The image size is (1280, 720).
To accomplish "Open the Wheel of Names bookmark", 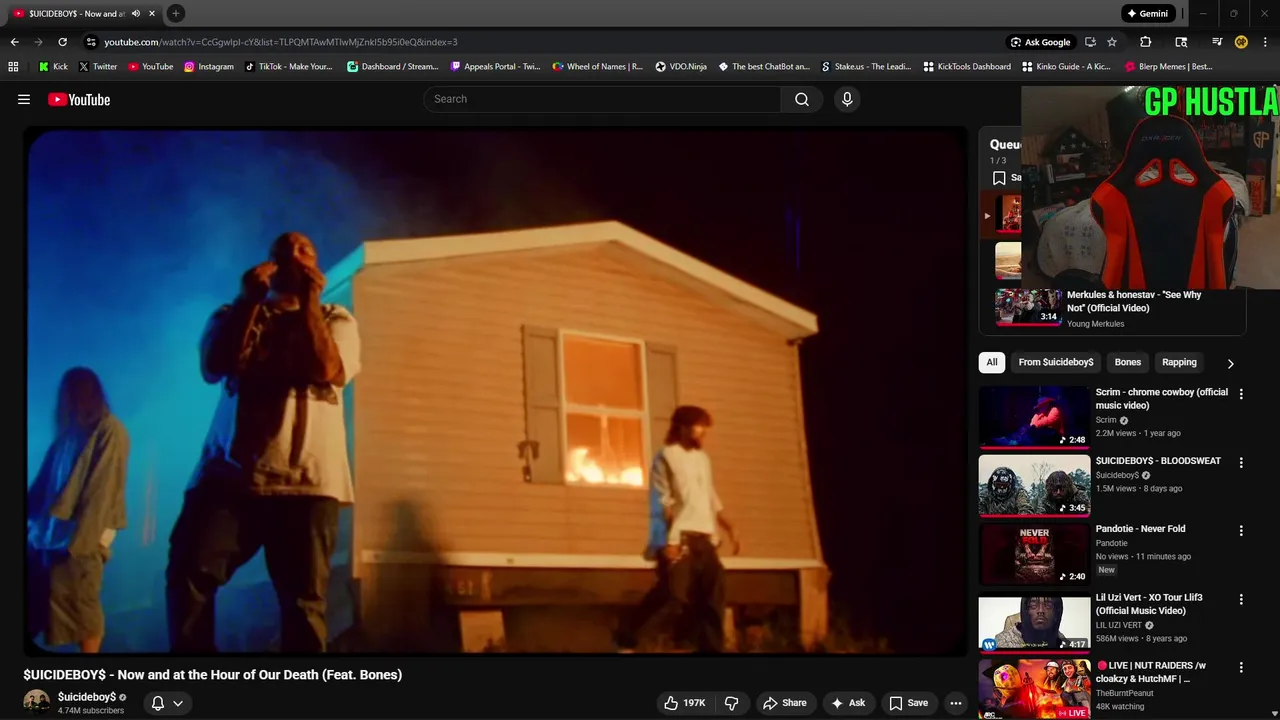I will coord(597,67).
